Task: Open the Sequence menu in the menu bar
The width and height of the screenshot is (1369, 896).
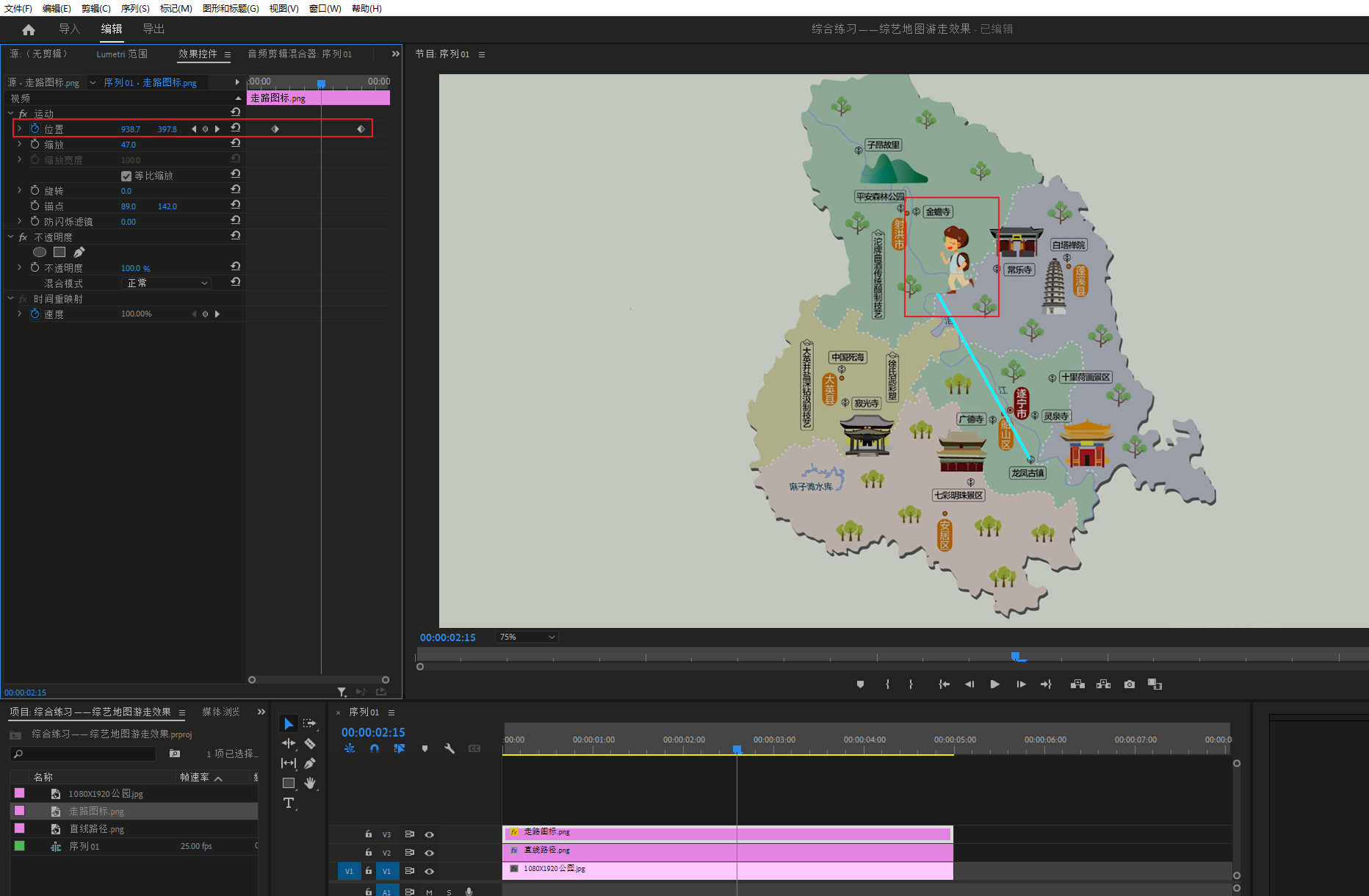Action: pyautogui.click(x=135, y=8)
